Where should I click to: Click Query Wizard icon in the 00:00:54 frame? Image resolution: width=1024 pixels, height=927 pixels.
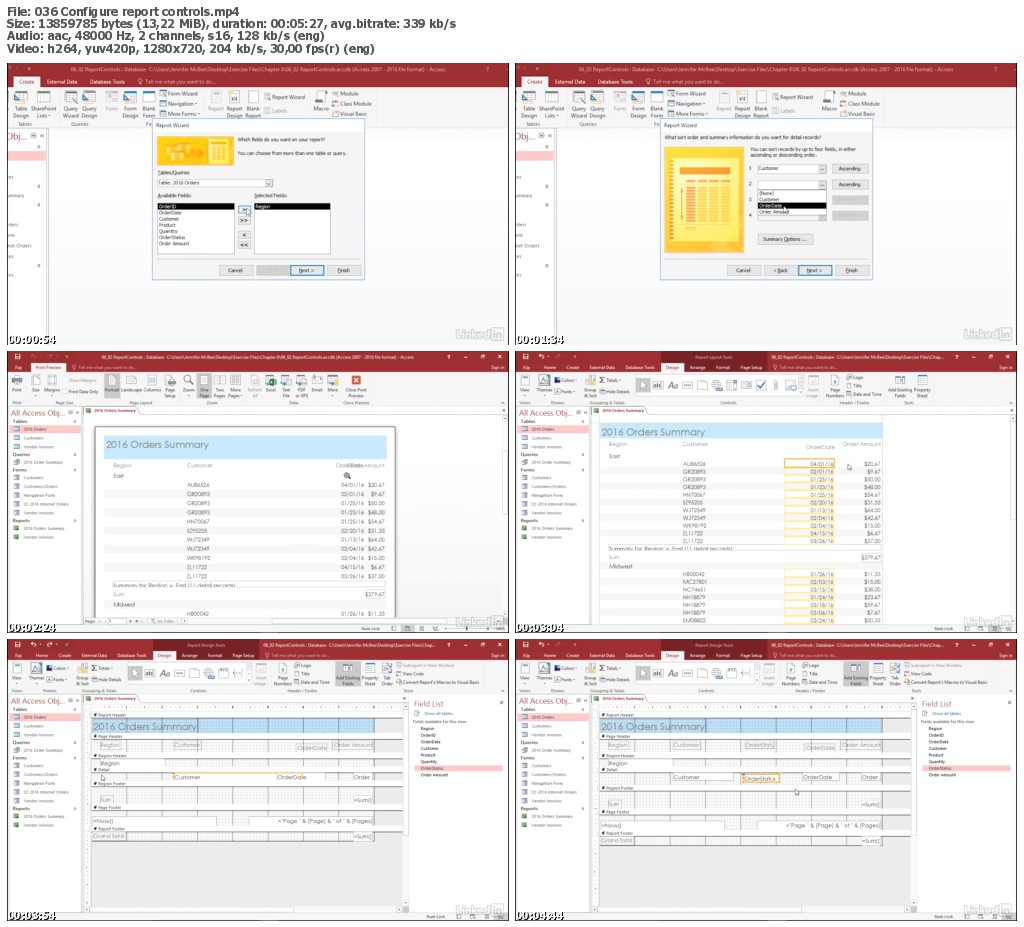[71, 104]
